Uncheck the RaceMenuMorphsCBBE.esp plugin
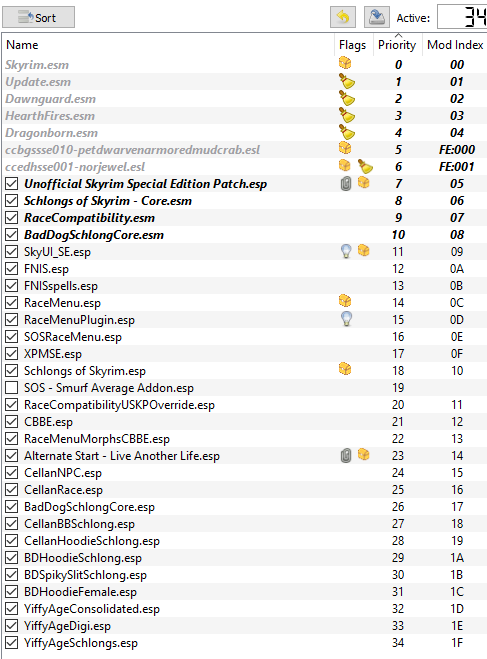The image size is (487, 659). 12,439
